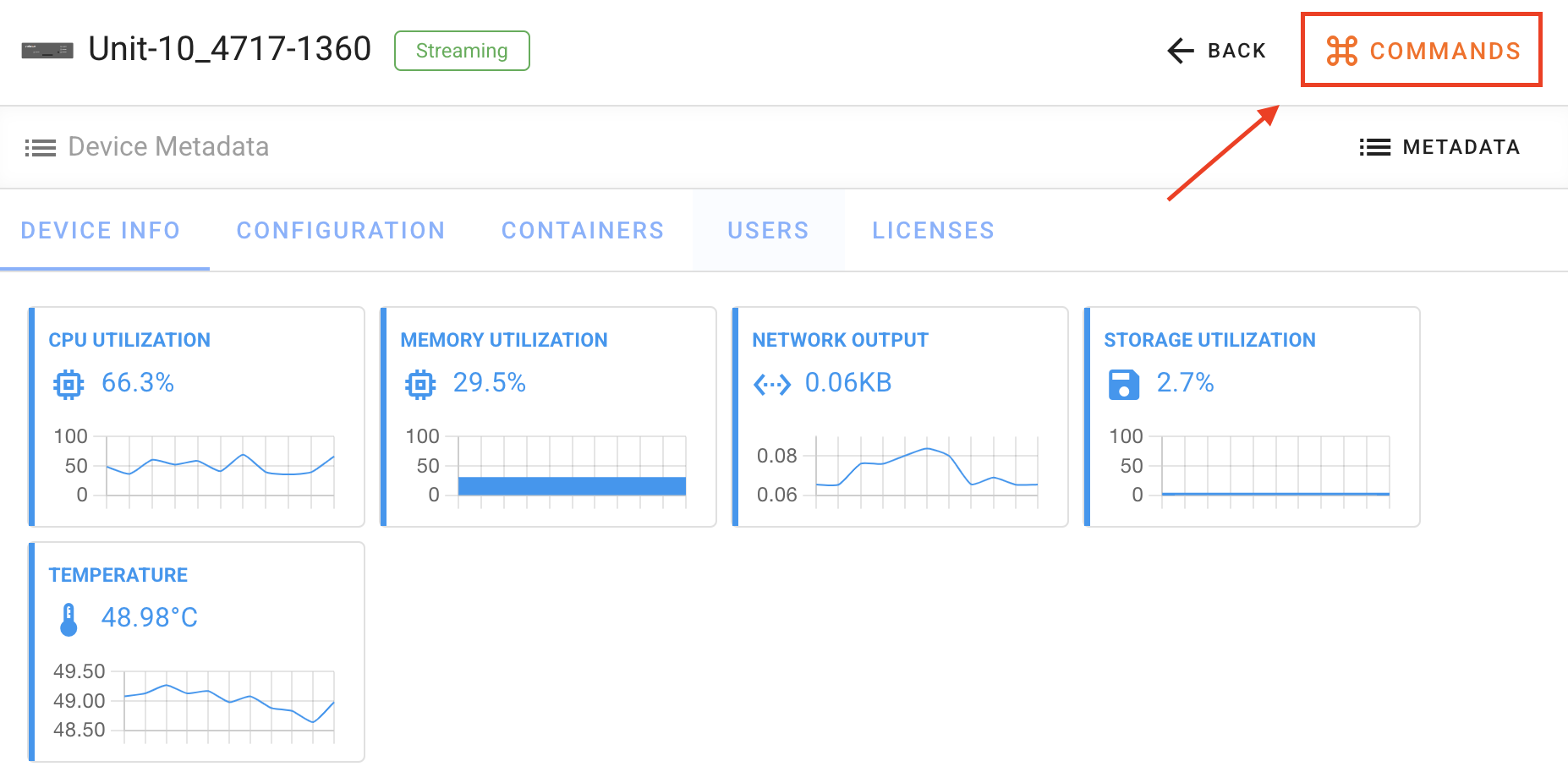The image size is (1568, 783).
Task: Click the thermometer temperature icon
Action: [69, 620]
